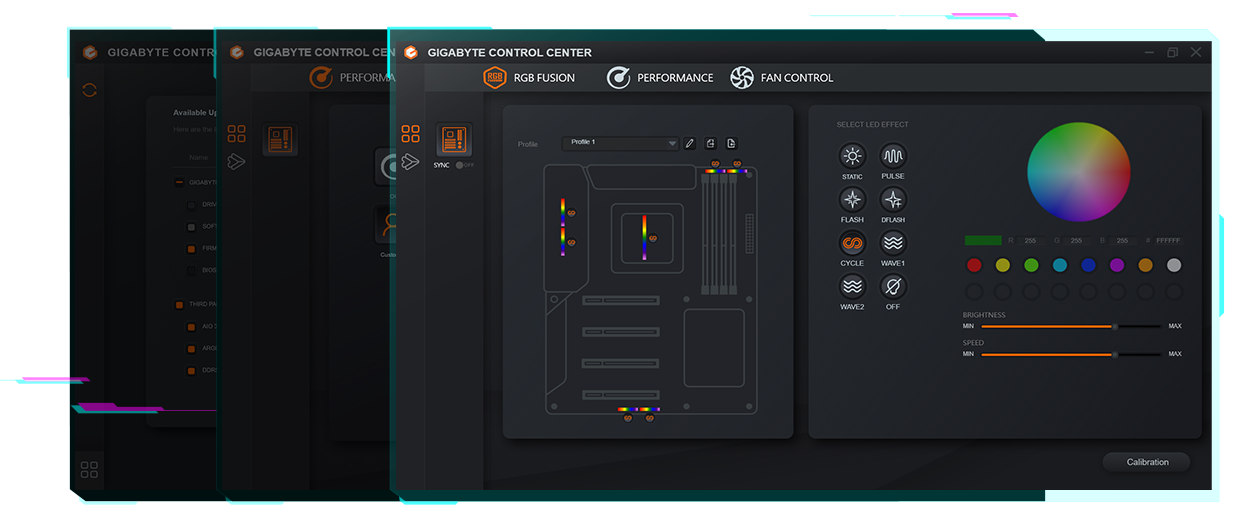Select lower left I/O LED zone link icon
Image resolution: width=1240 pixels, height=520 pixels.
[570, 243]
